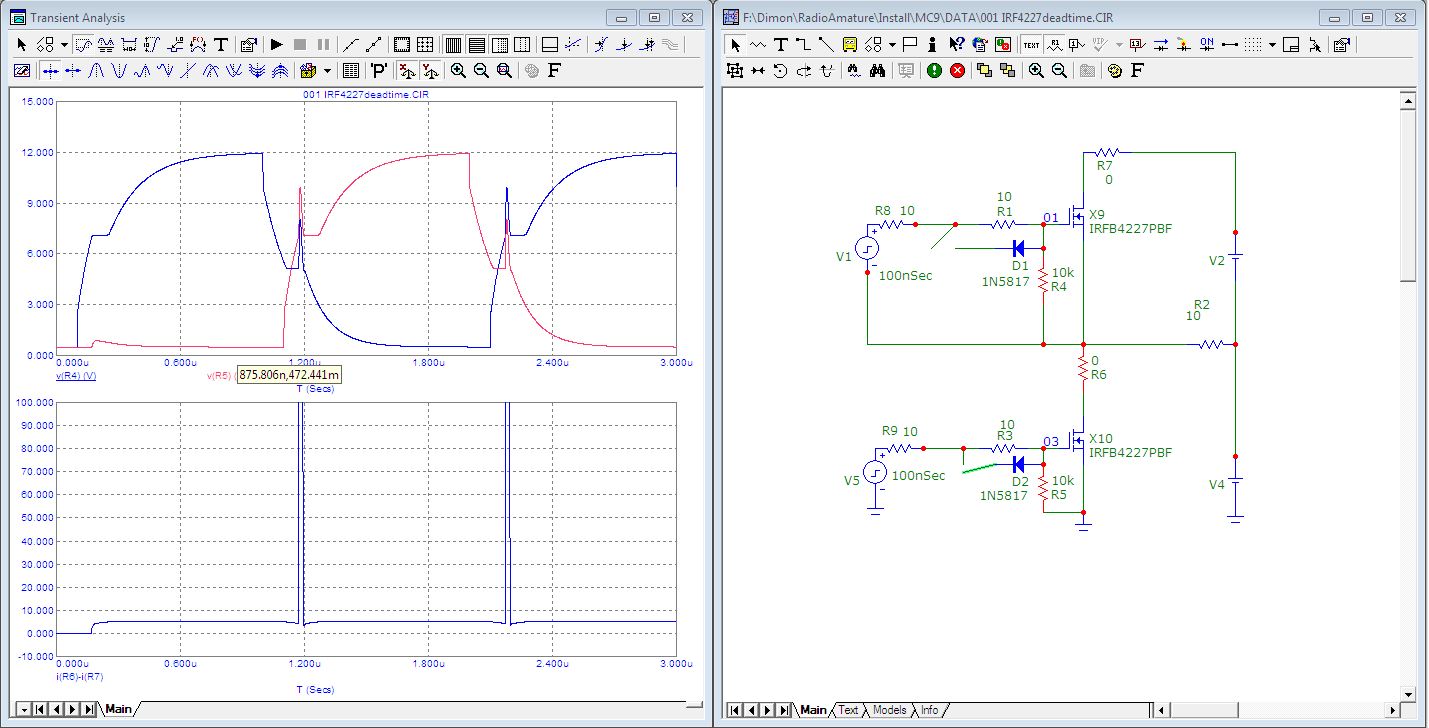This screenshot has height=728, width=1429.
Task: Click the F font icon in the schematic toolbar
Action: (1137, 70)
